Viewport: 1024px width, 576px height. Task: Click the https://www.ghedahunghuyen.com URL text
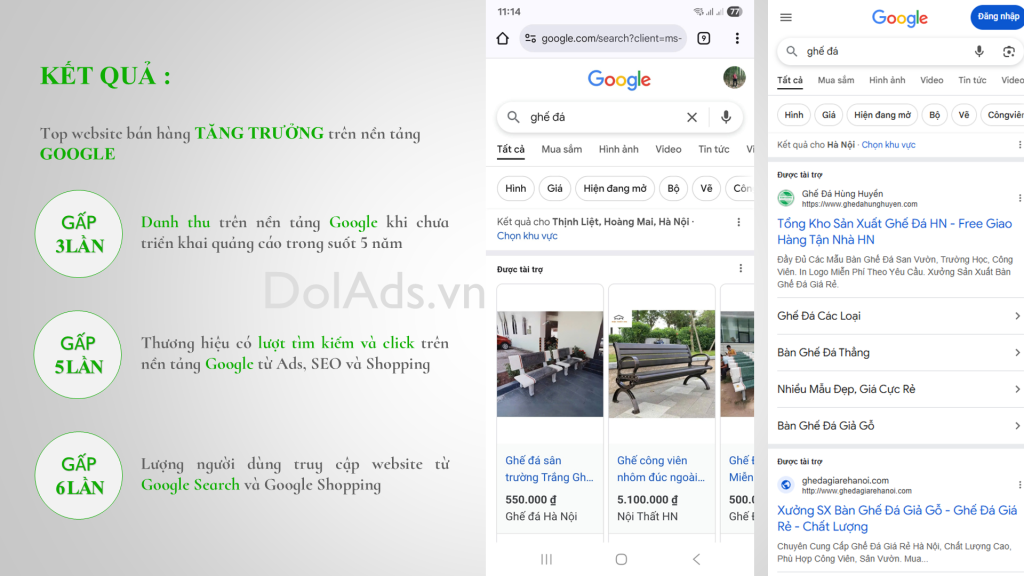click(859, 204)
